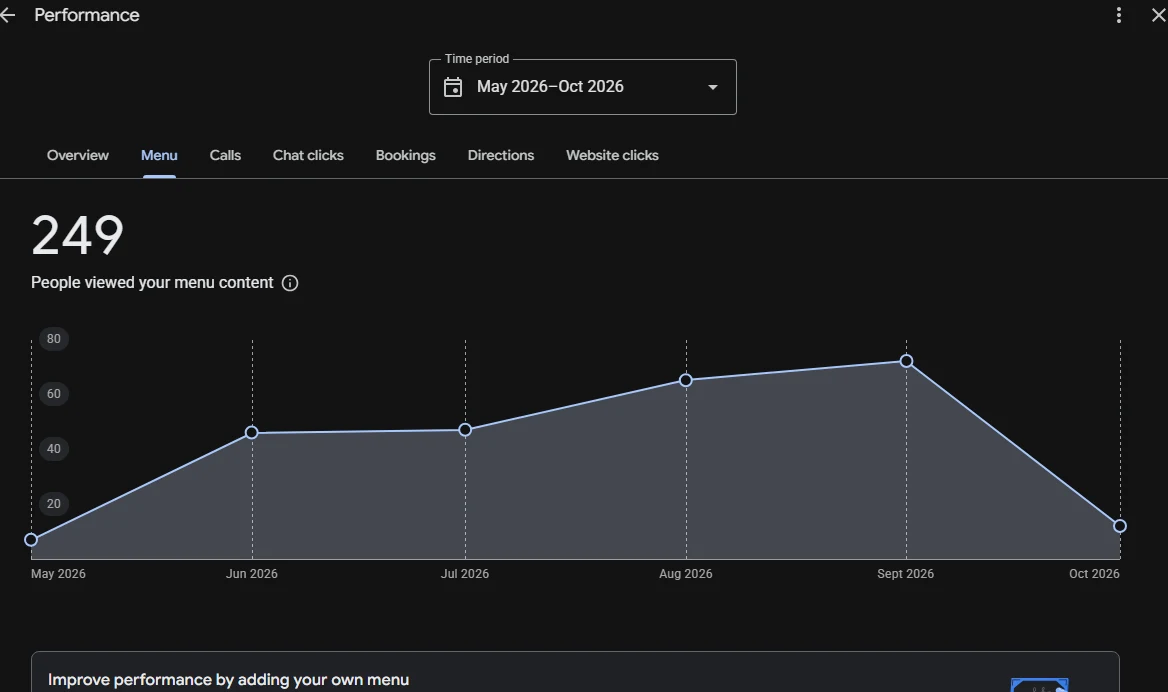Click the Oct 2026 chart data point
This screenshot has width=1168, height=692.
[1120, 526]
